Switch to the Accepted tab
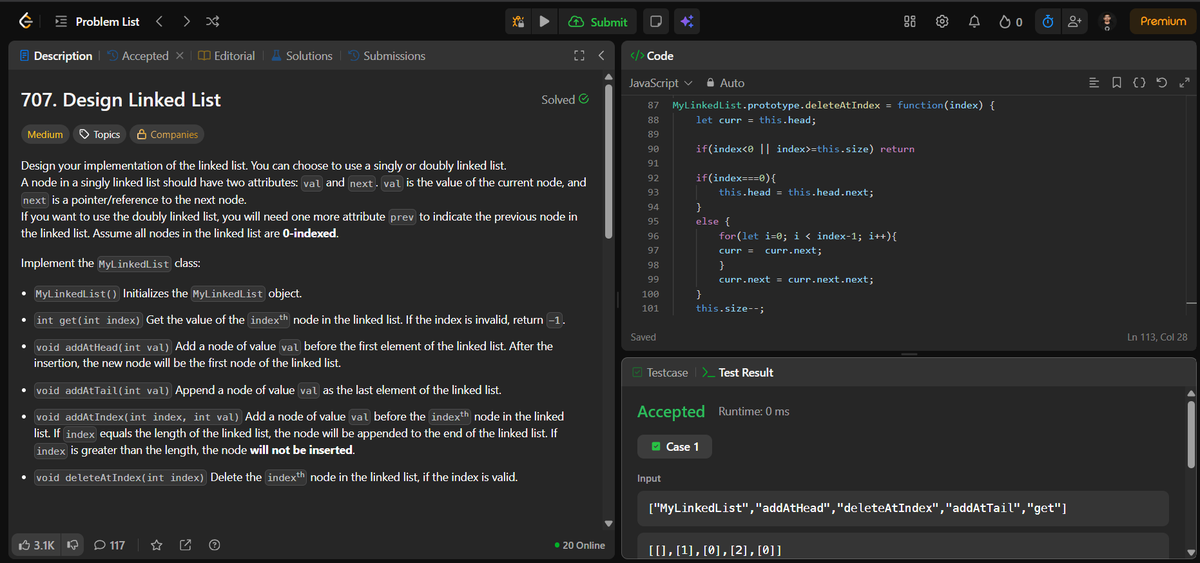1200x563 pixels. (136, 56)
